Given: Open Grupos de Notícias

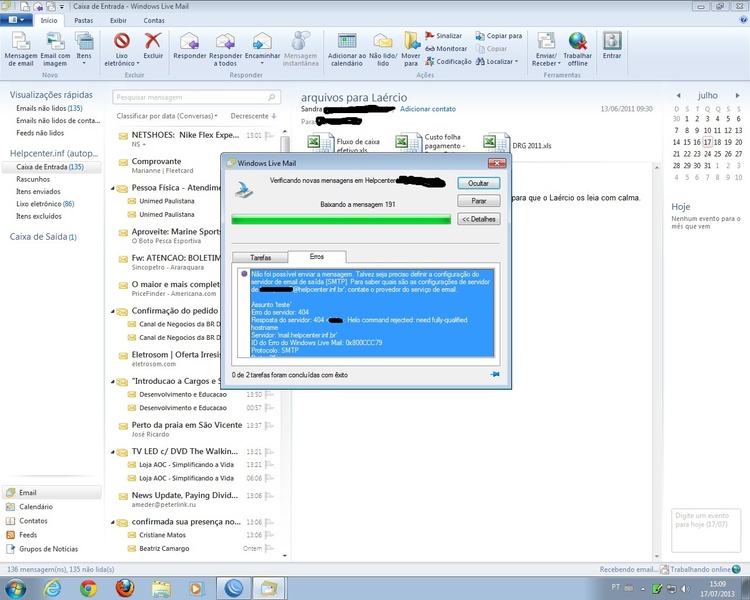Looking at the screenshot, I should 48,549.
